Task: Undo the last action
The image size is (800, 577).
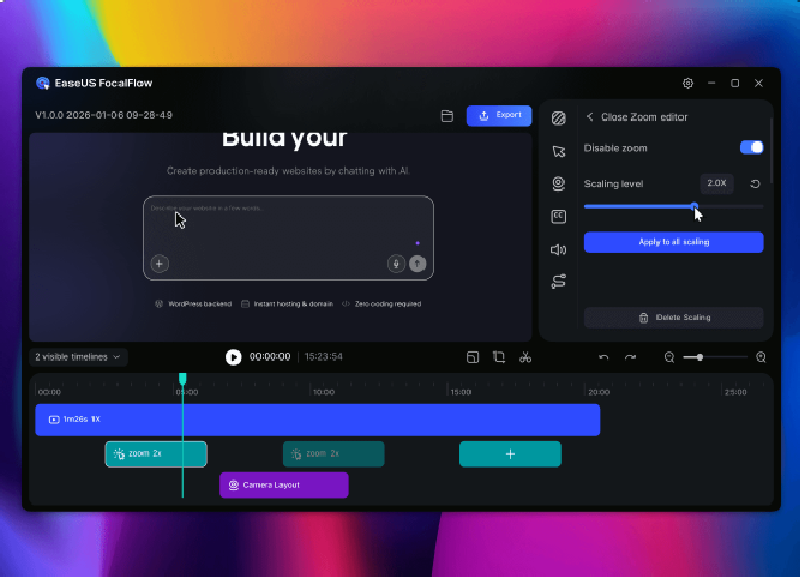Action: [604, 358]
